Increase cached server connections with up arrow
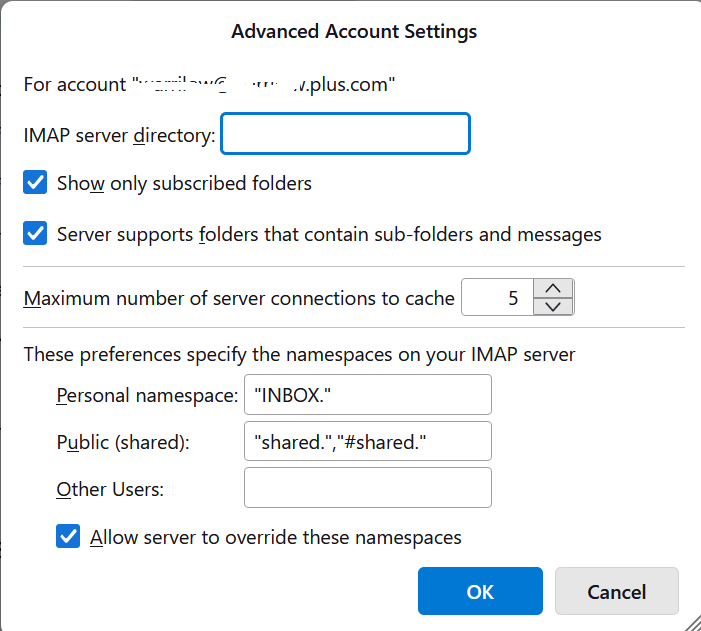The height and width of the screenshot is (631, 701). [x=554, y=288]
